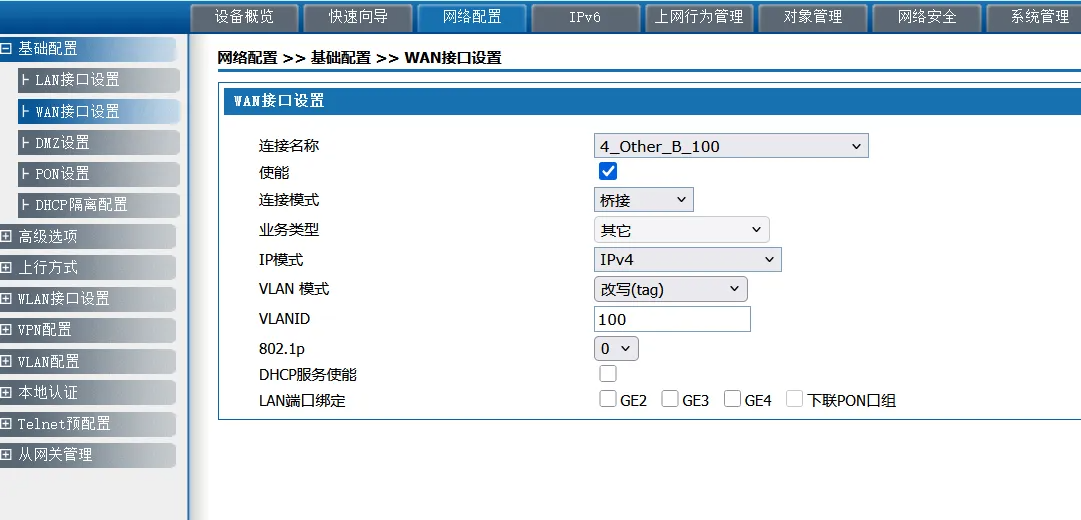Check the GE2 LAN port binding box
This screenshot has width=1081, height=520.
point(607,399)
